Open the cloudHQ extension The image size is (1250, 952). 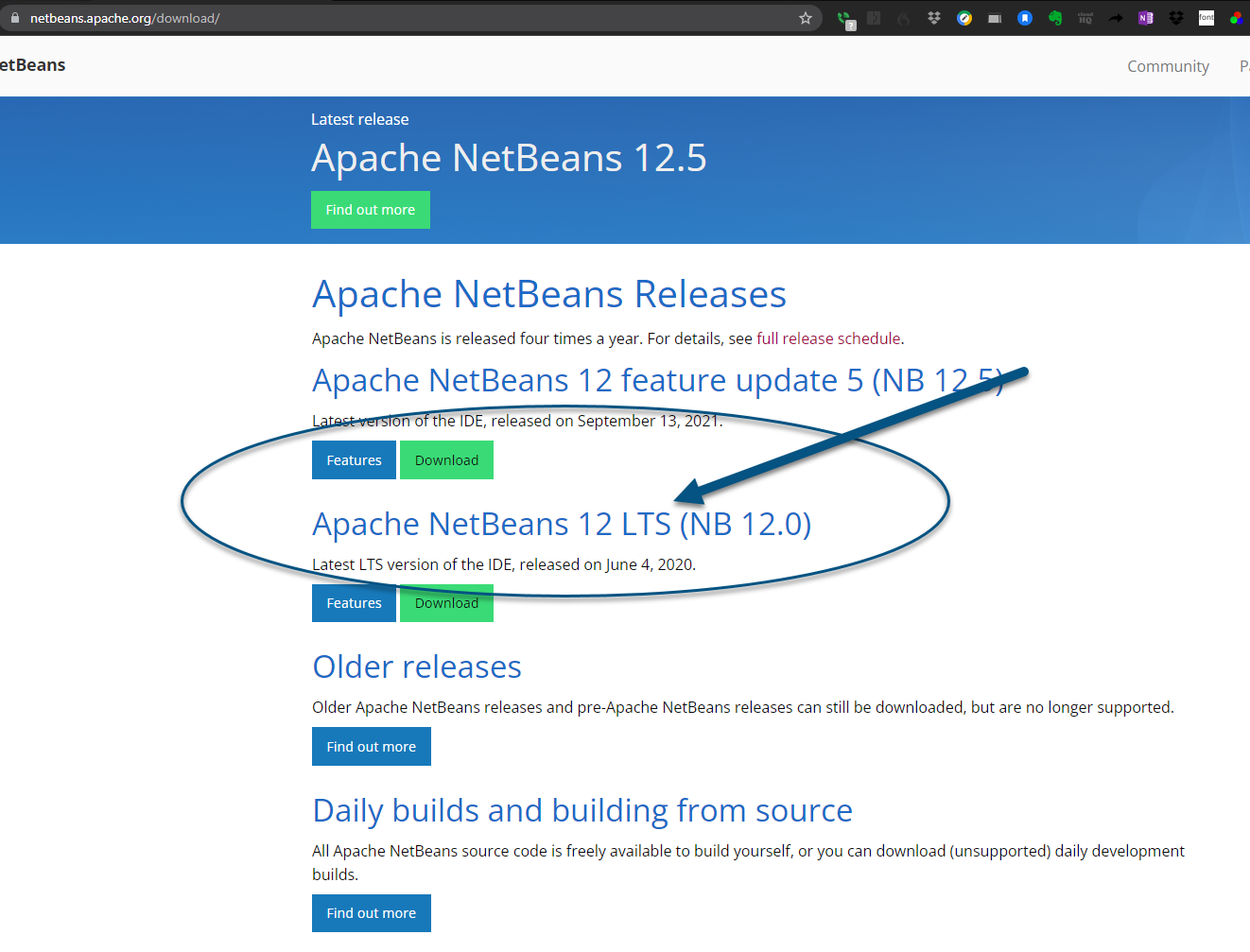point(1085,18)
